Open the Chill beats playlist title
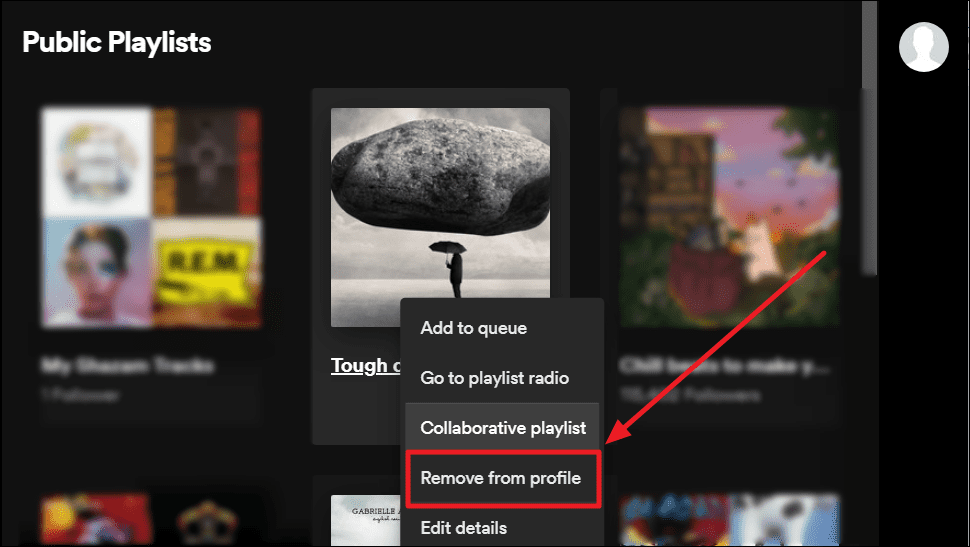 coord(724,366)
